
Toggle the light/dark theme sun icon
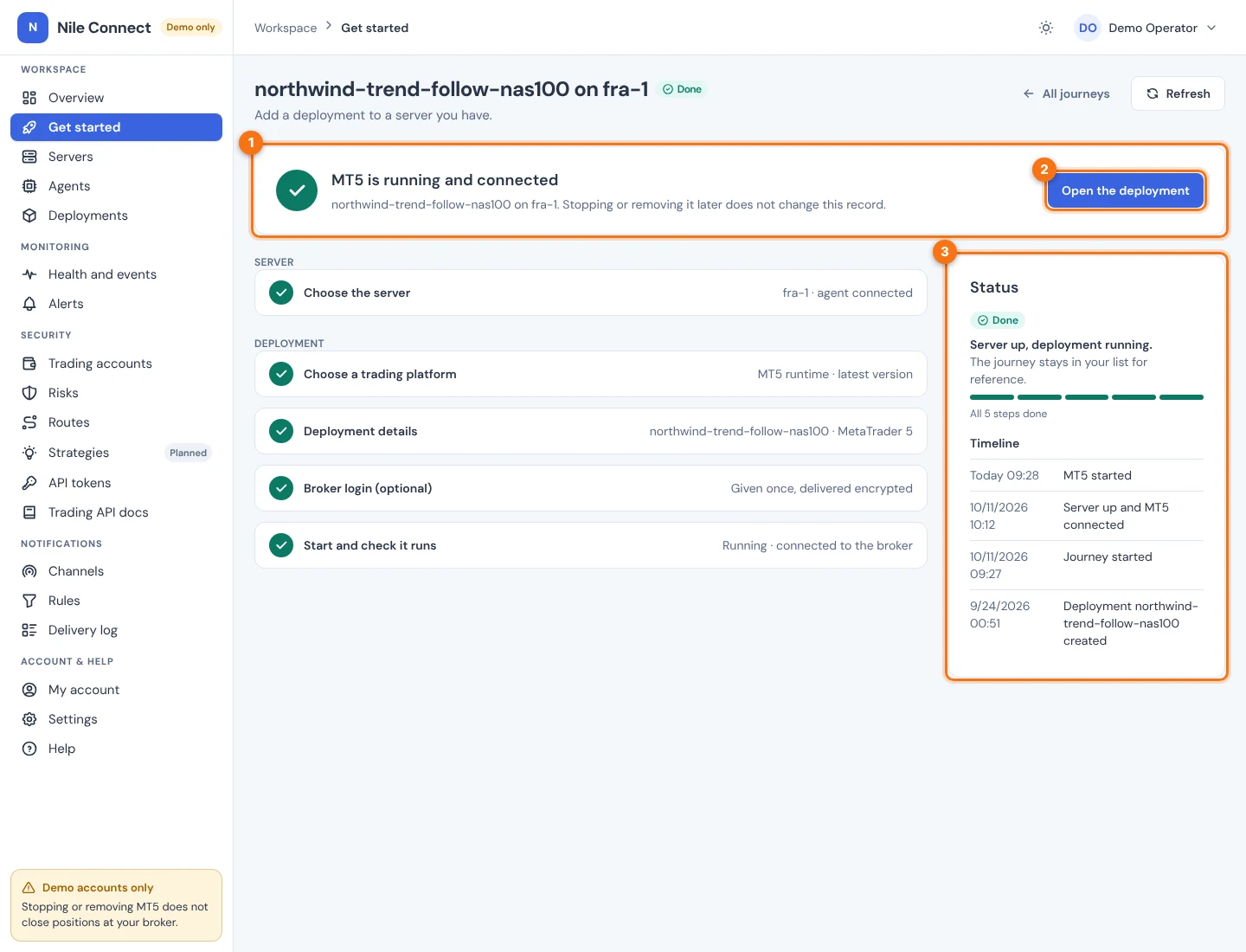coord(1046,28)
